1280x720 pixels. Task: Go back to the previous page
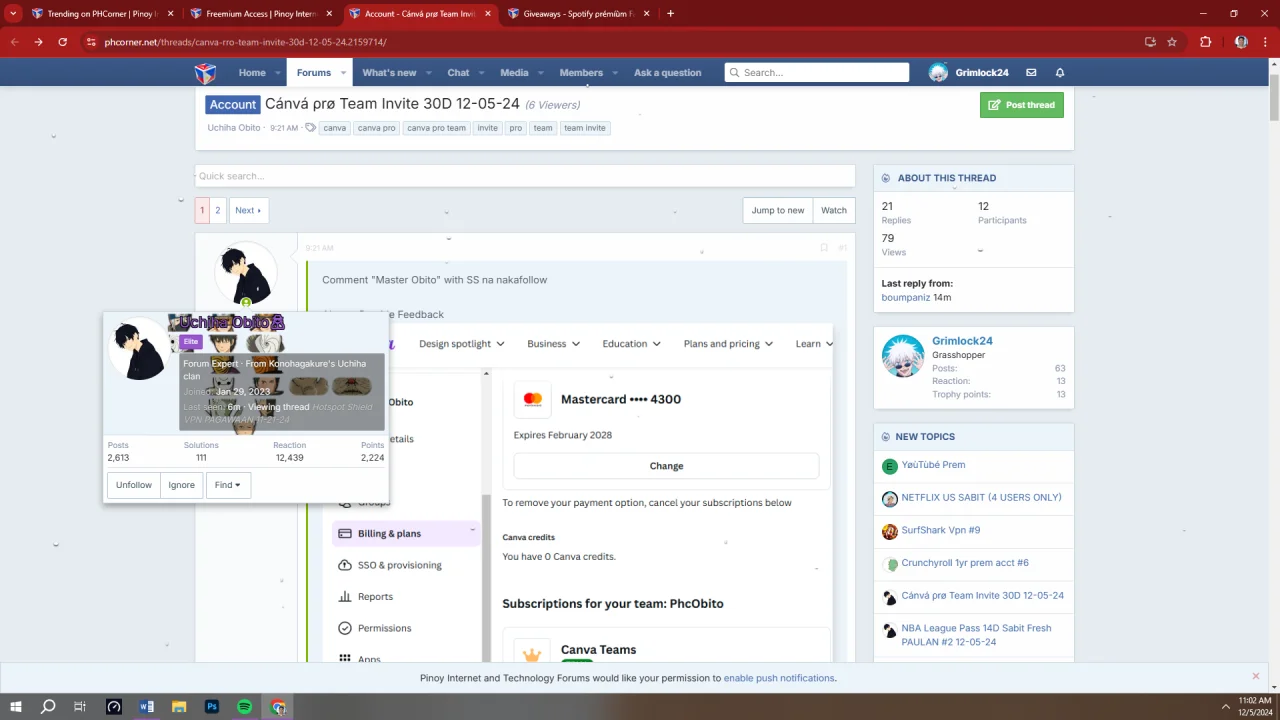tap(14, 42)
